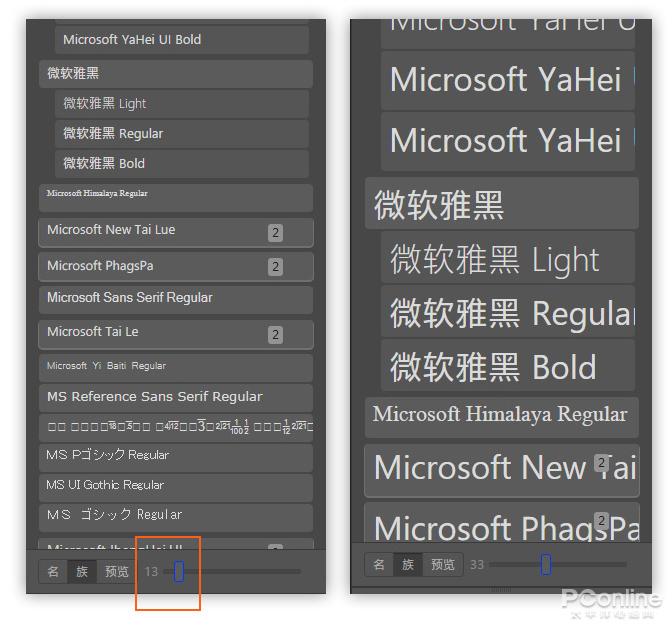
Task: Click the preview size slider handle at 13
Action: point(179,571)
